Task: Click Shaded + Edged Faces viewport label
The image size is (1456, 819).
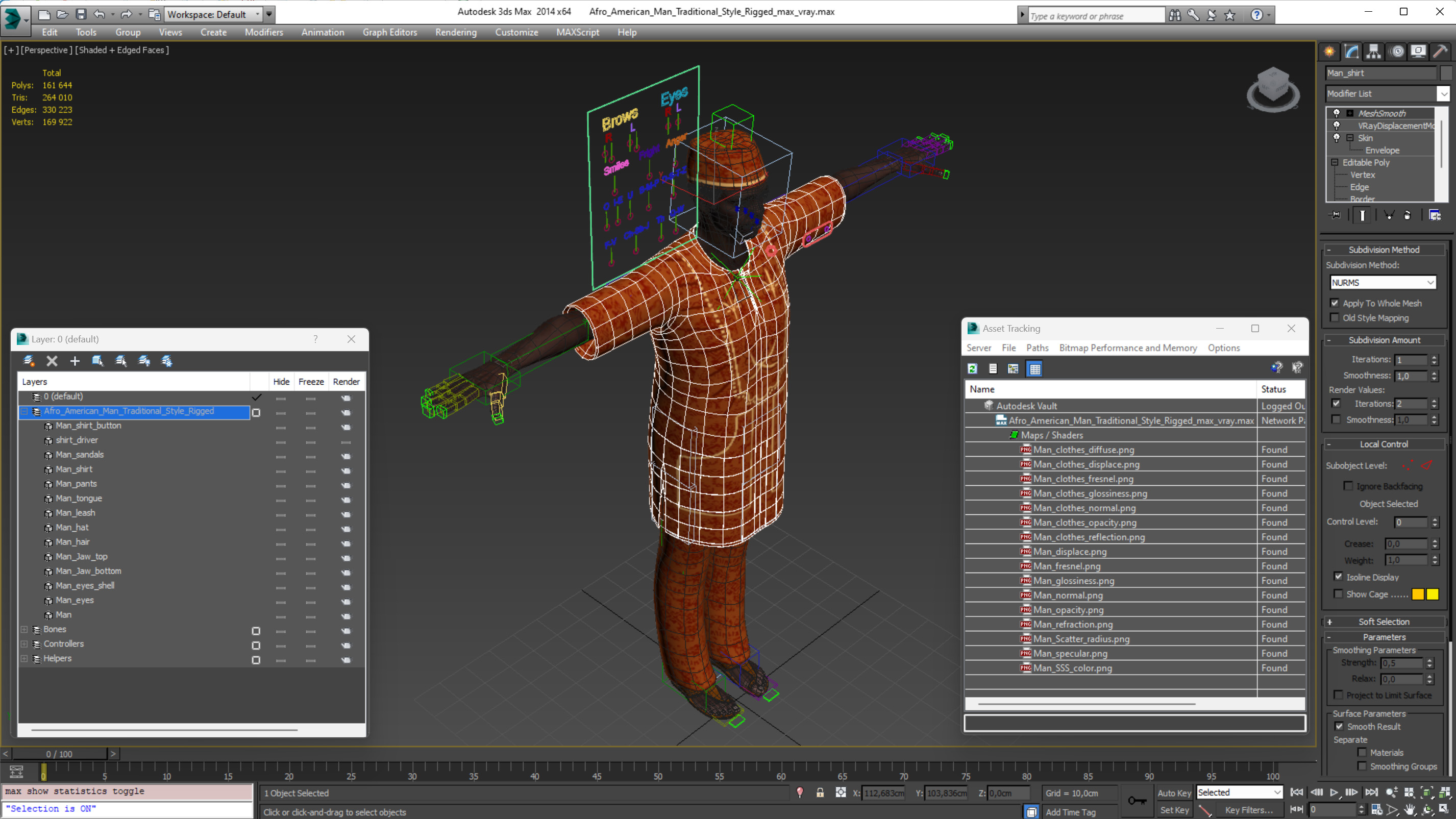Action: [x=122, y=49]
